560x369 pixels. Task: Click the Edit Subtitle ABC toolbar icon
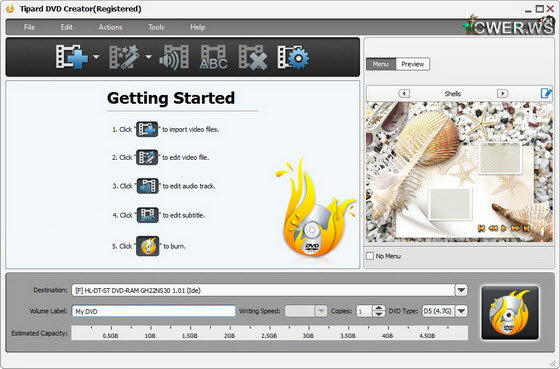click(213, 56)
